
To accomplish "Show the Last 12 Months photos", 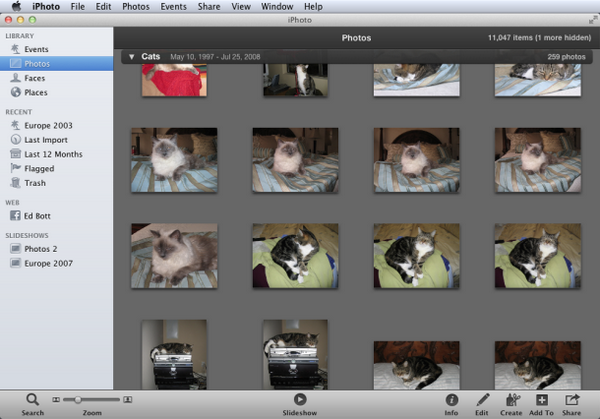I will point(53,154).
